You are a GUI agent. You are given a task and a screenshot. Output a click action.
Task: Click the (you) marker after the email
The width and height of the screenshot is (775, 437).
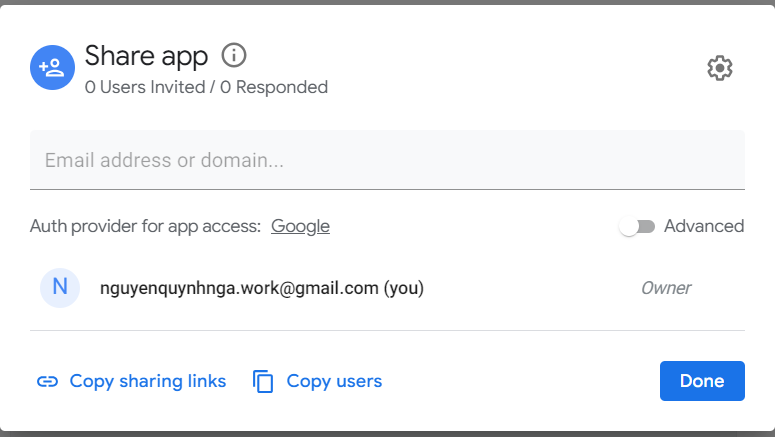pos(404,288)
